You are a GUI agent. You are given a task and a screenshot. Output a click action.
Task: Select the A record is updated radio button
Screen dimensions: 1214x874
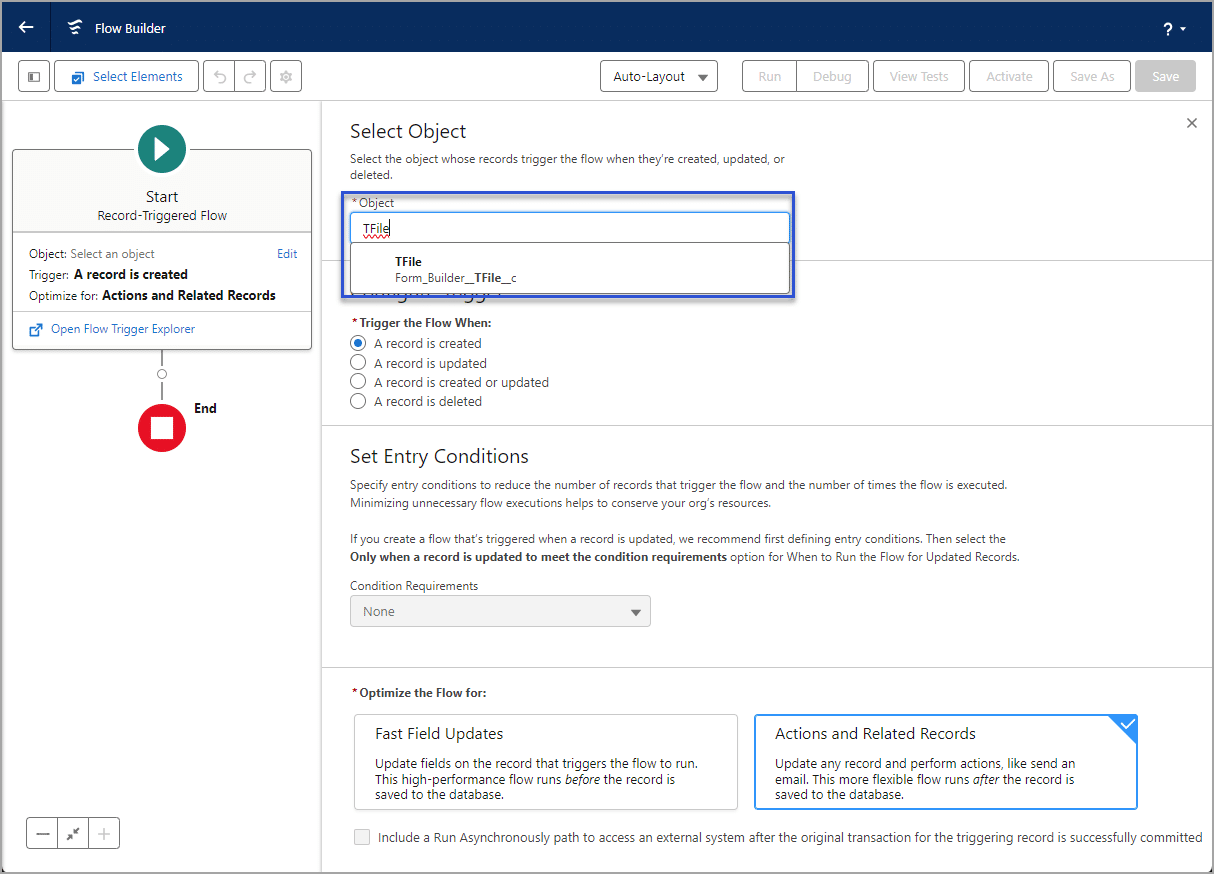358,362
